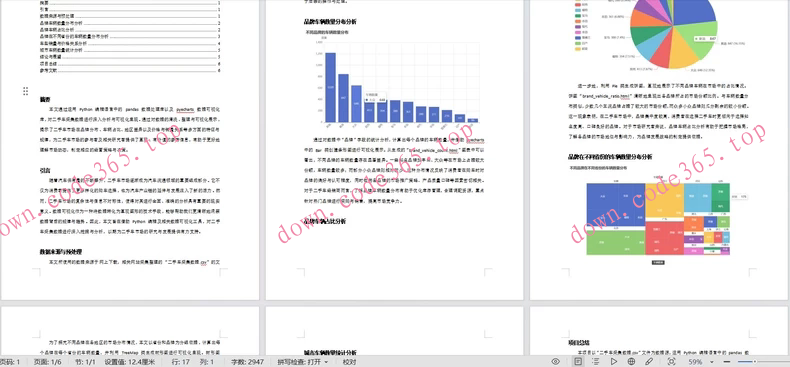Click the zoom out minus button

727,362
